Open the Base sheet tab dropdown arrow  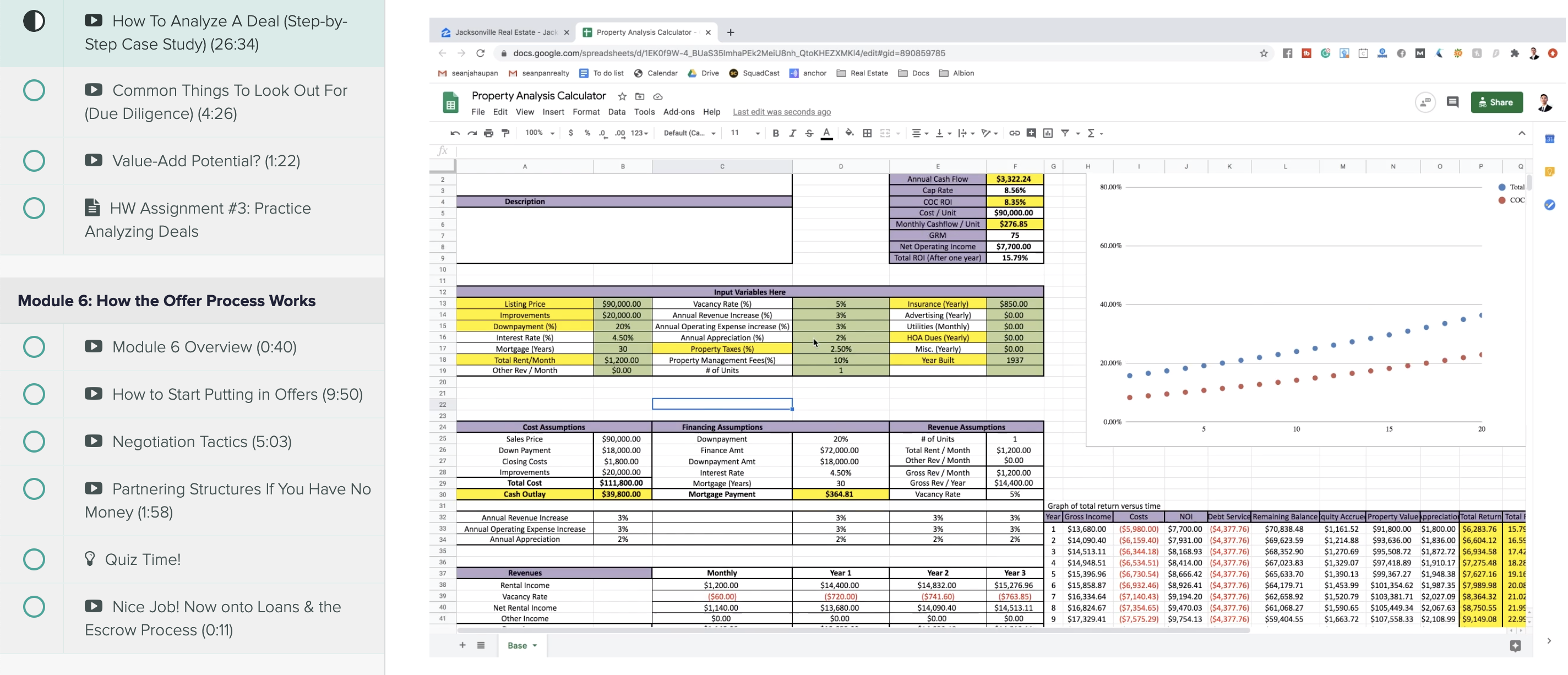tap(535, 645)
